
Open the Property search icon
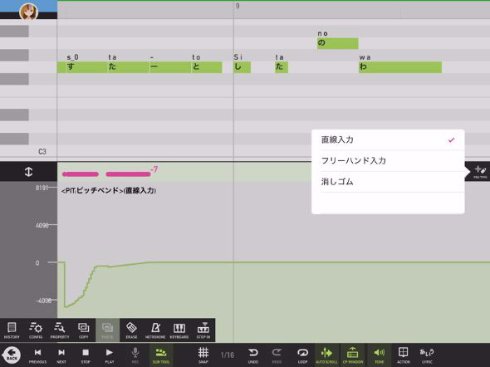pyautogui.click(x=60, y=330)
